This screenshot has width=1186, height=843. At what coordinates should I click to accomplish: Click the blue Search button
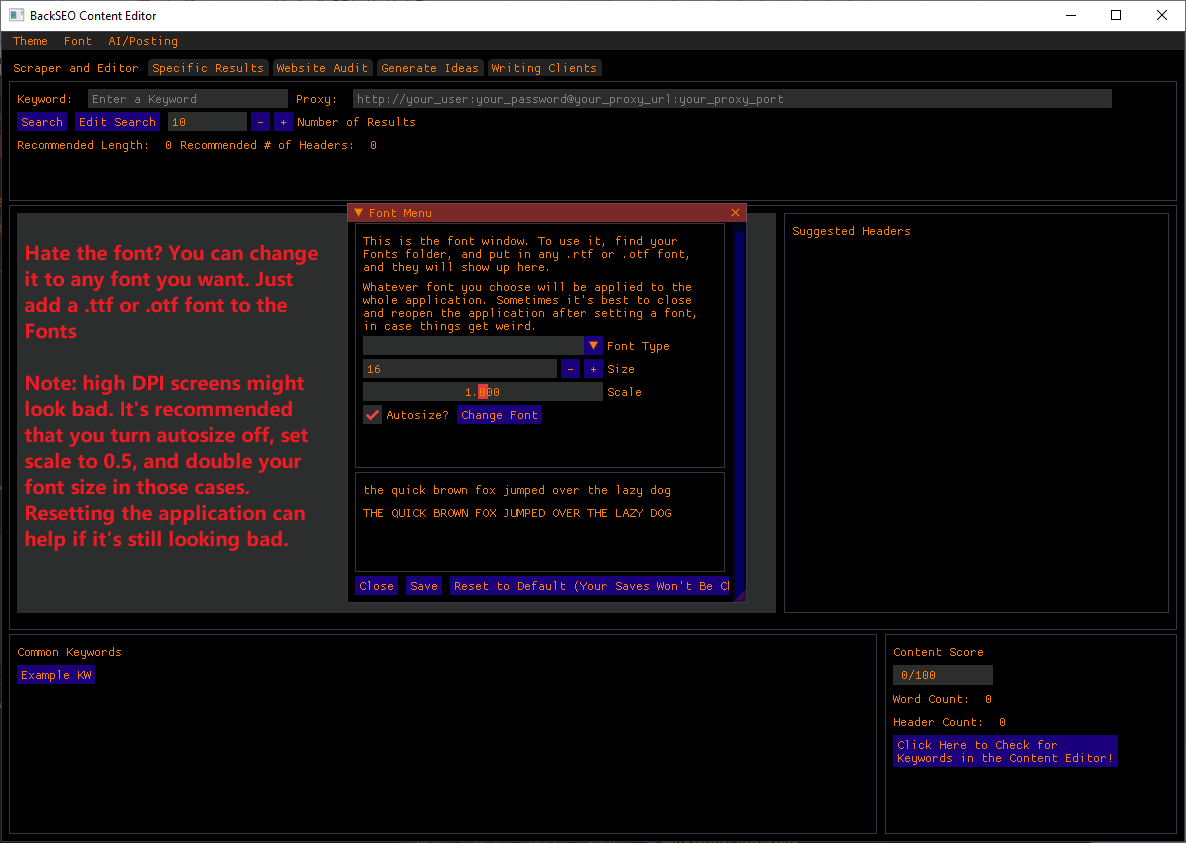pyautogui.click(x=42, y=122)
